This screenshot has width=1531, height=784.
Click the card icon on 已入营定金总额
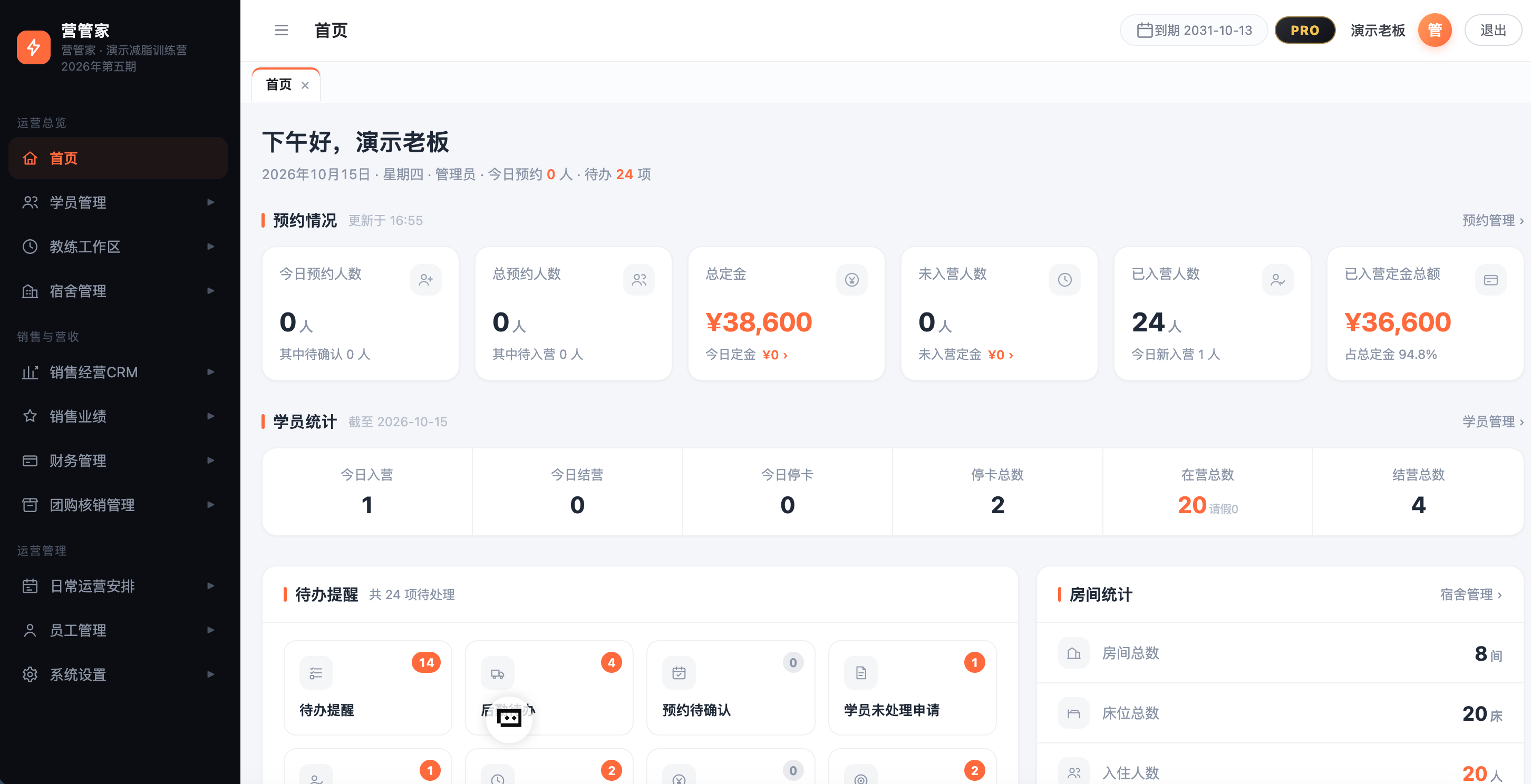point(1490,280)
